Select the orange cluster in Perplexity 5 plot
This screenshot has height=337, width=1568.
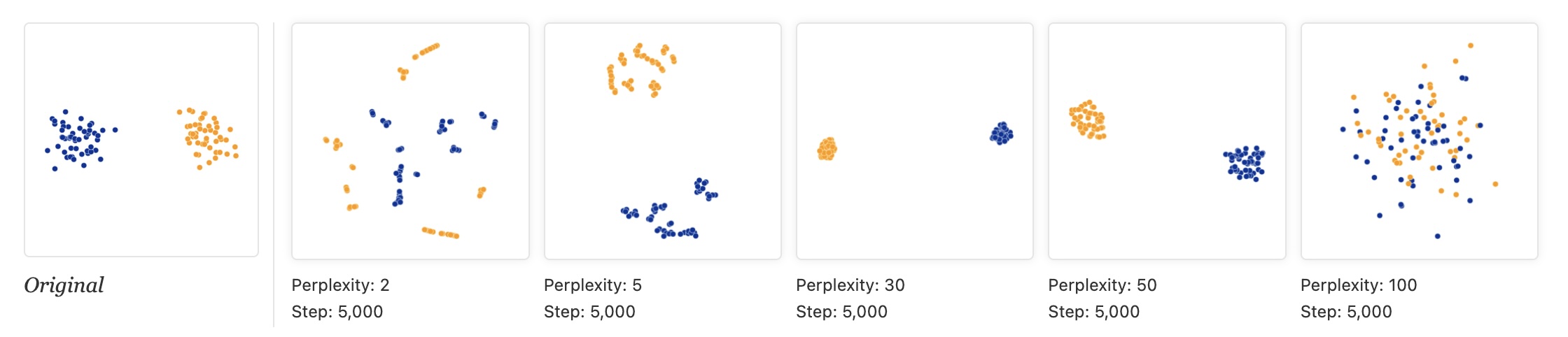point(638,70)
